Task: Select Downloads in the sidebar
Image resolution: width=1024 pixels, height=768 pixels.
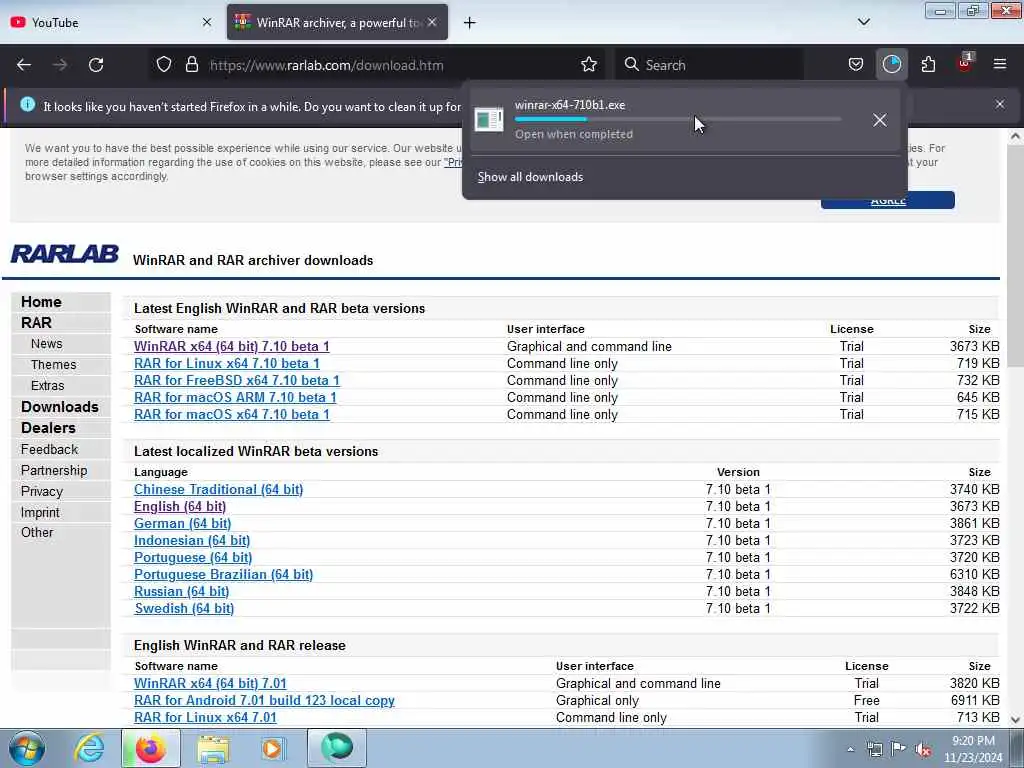Action: pyautogui.click(x=59, y=407)
